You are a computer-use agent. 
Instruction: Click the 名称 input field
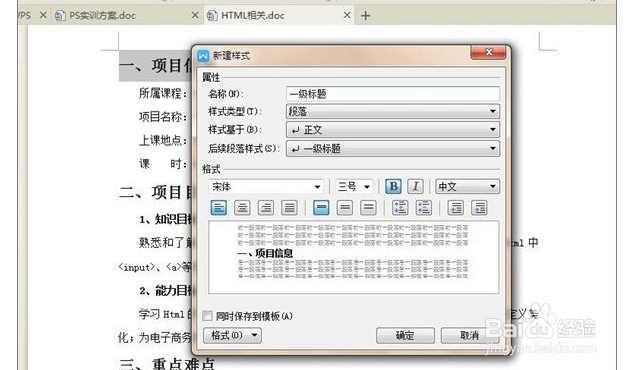click(393, 94)
